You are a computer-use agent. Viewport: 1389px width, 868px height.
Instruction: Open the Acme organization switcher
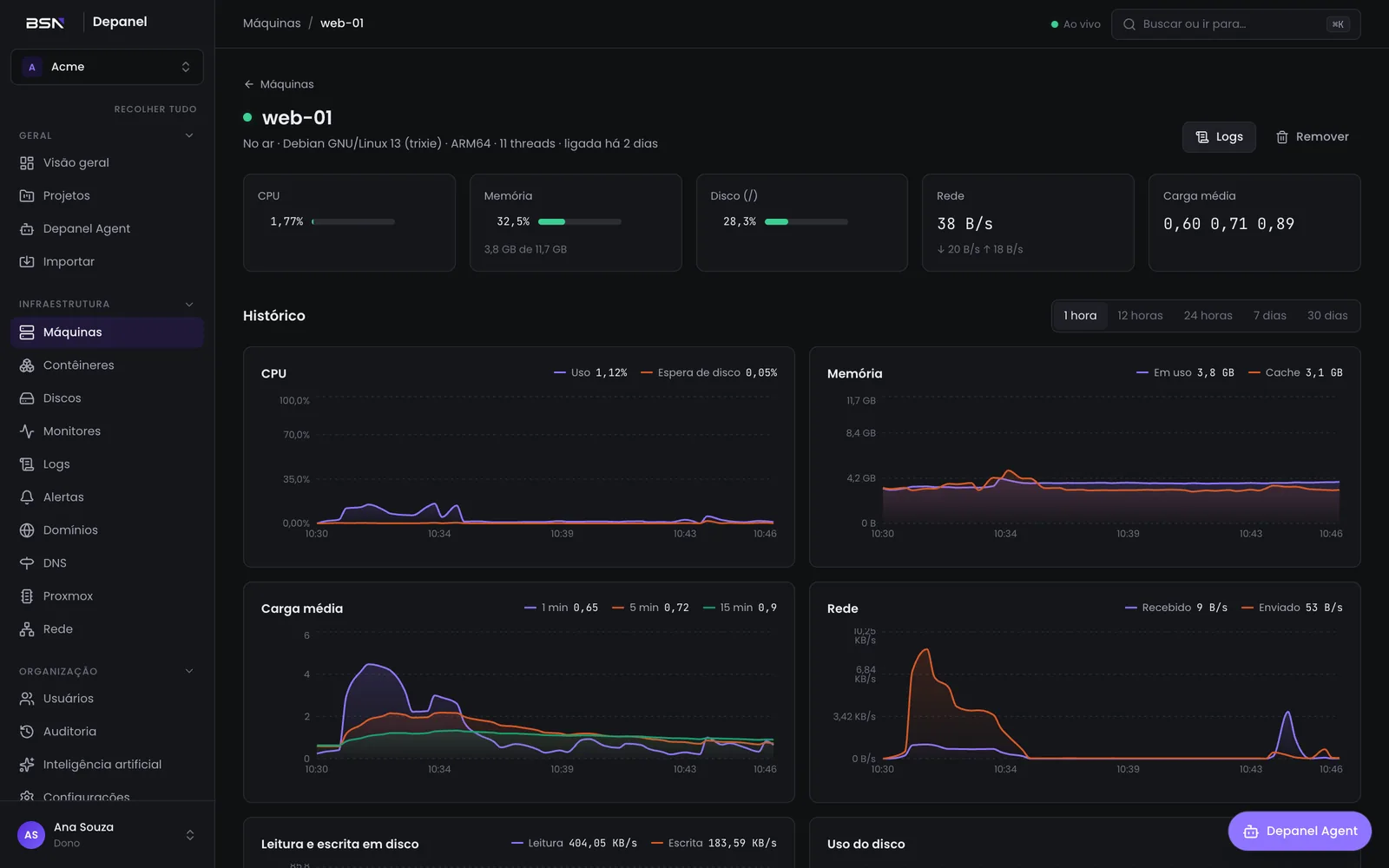click(x=107, y=67)
